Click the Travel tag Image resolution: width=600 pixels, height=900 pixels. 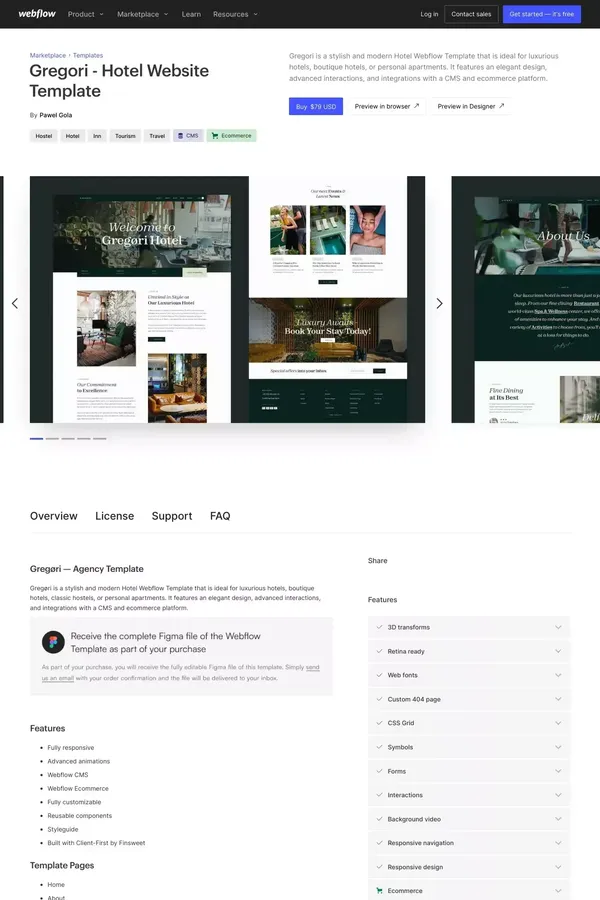[x=157, y=136]
